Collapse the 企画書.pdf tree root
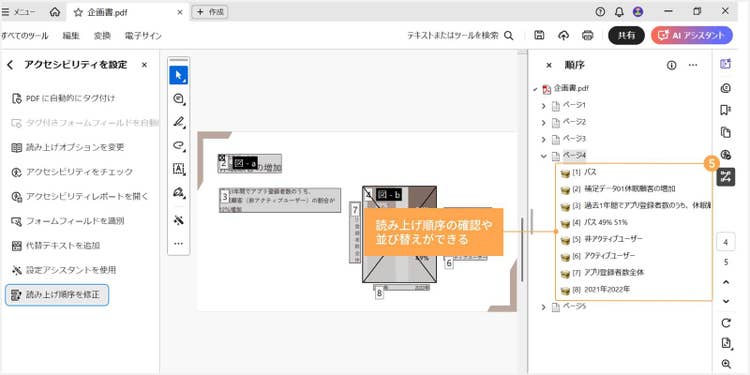This screenshot has width=750, height=375. click(535, 88)
